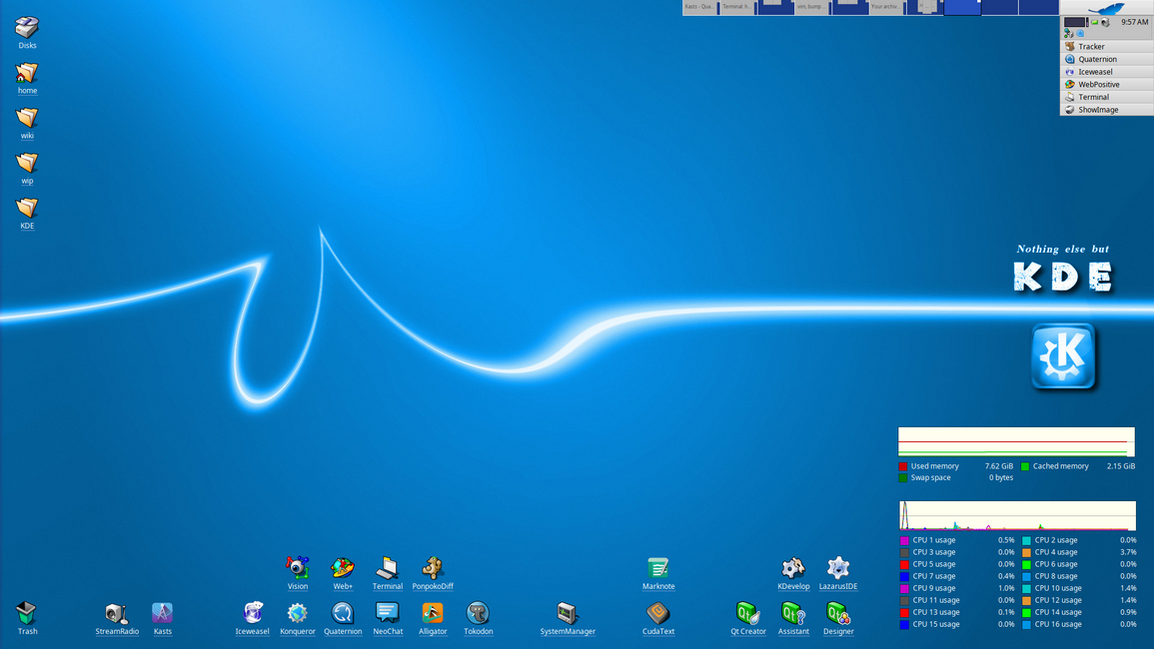Launch the KDevelop desktop icon
This screenshot has width=1154, height=649.
coord(793,568)
